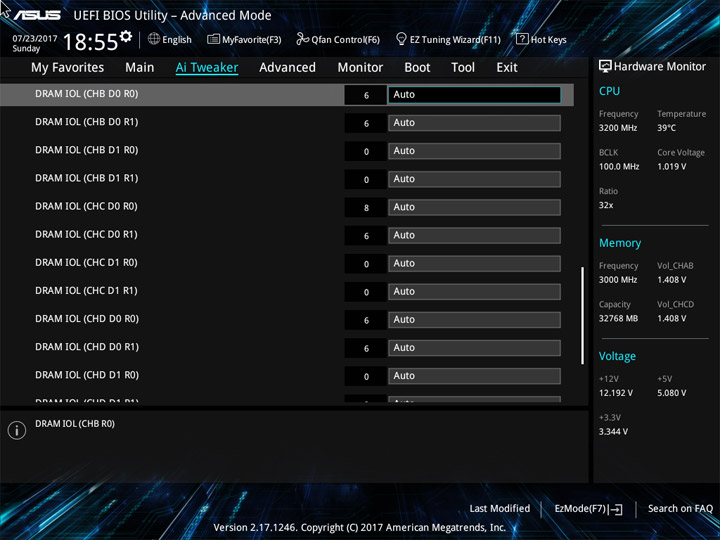Image resolution: width=720 pixels, height=540 pixels.
Task: Click Auto field for DRAM IOL (CHB D1 R1)
Action: point(474,179)
